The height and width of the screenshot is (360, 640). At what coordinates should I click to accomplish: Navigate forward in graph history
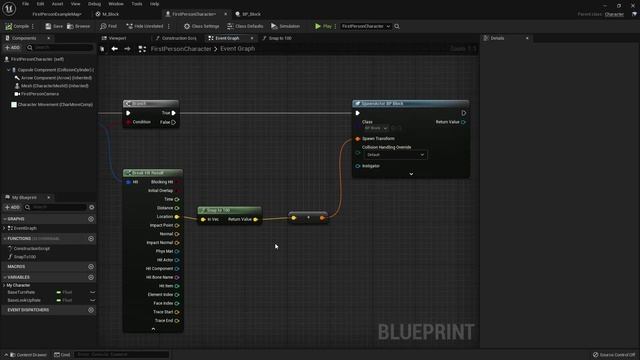click(x=127, y=49)
